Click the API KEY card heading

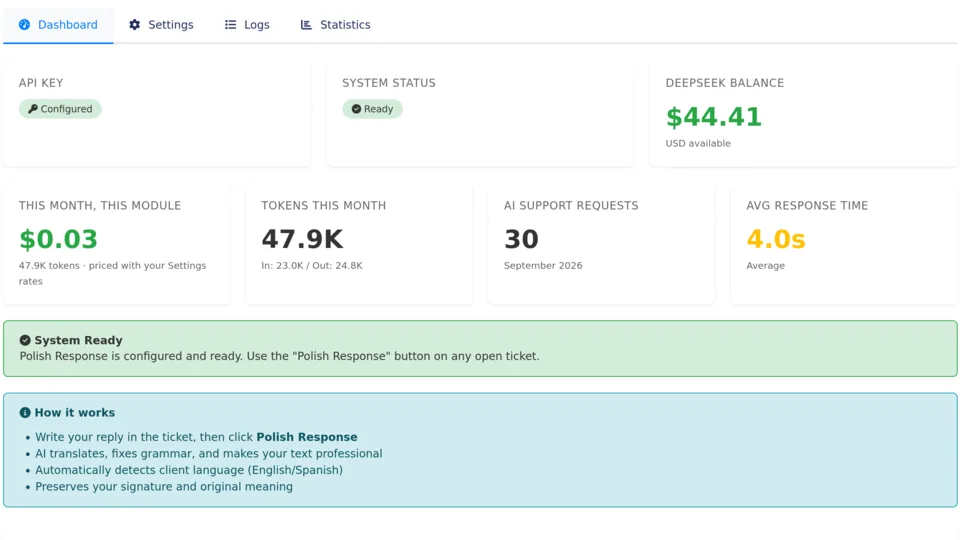[41, 83]
